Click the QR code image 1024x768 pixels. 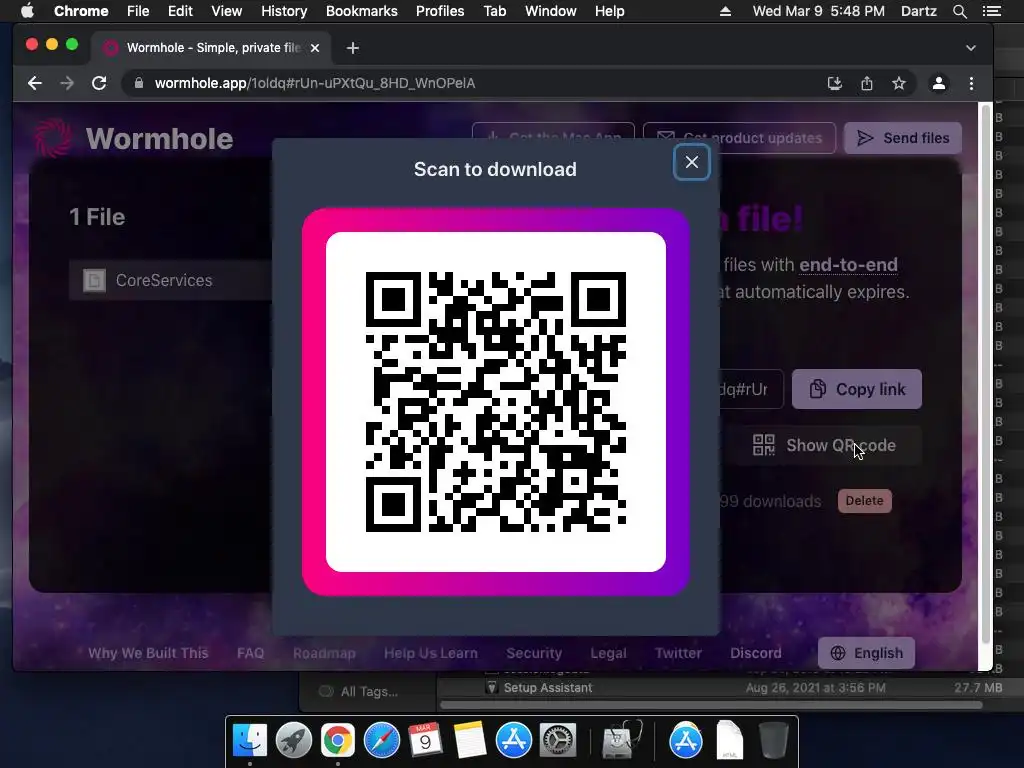(x=496, y=402)
